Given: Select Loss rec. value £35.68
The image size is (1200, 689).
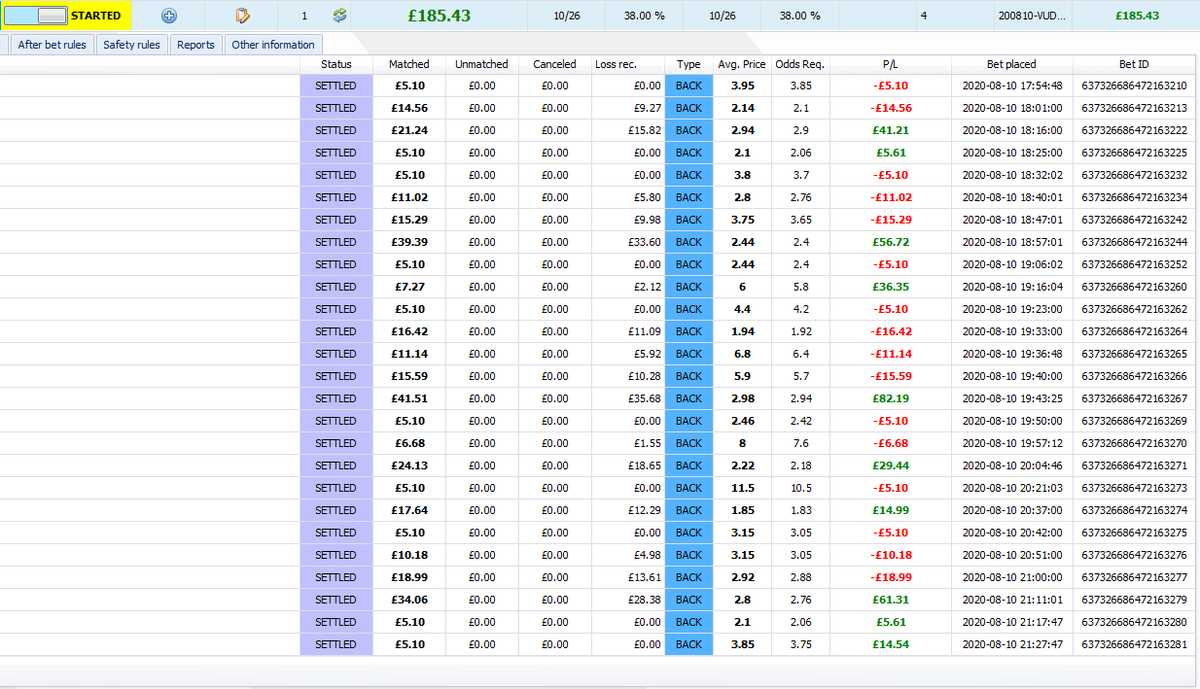Looking at the screenshot, I should [644, 398].
